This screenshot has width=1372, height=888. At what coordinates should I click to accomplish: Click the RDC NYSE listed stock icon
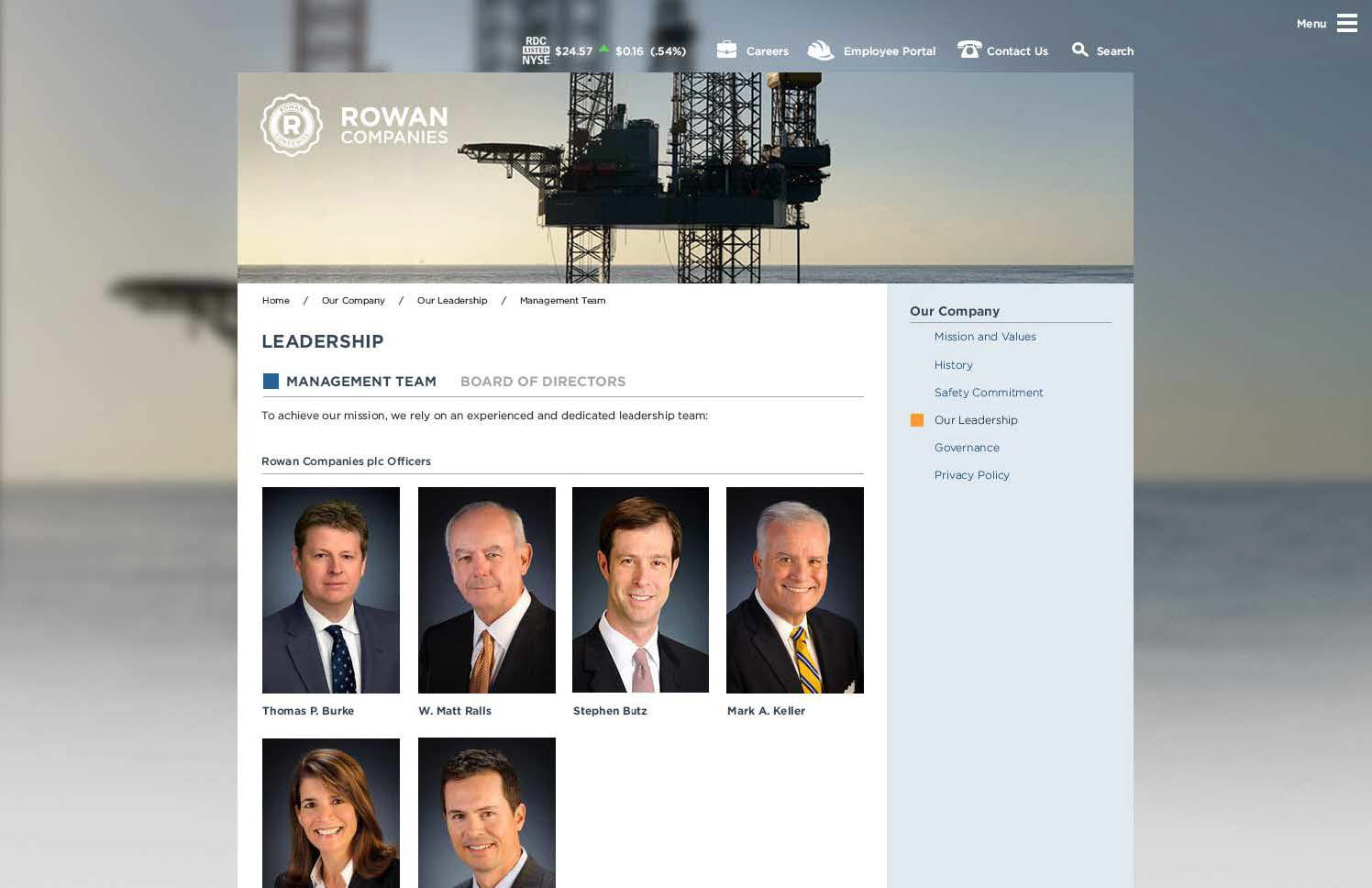point(536,50)
